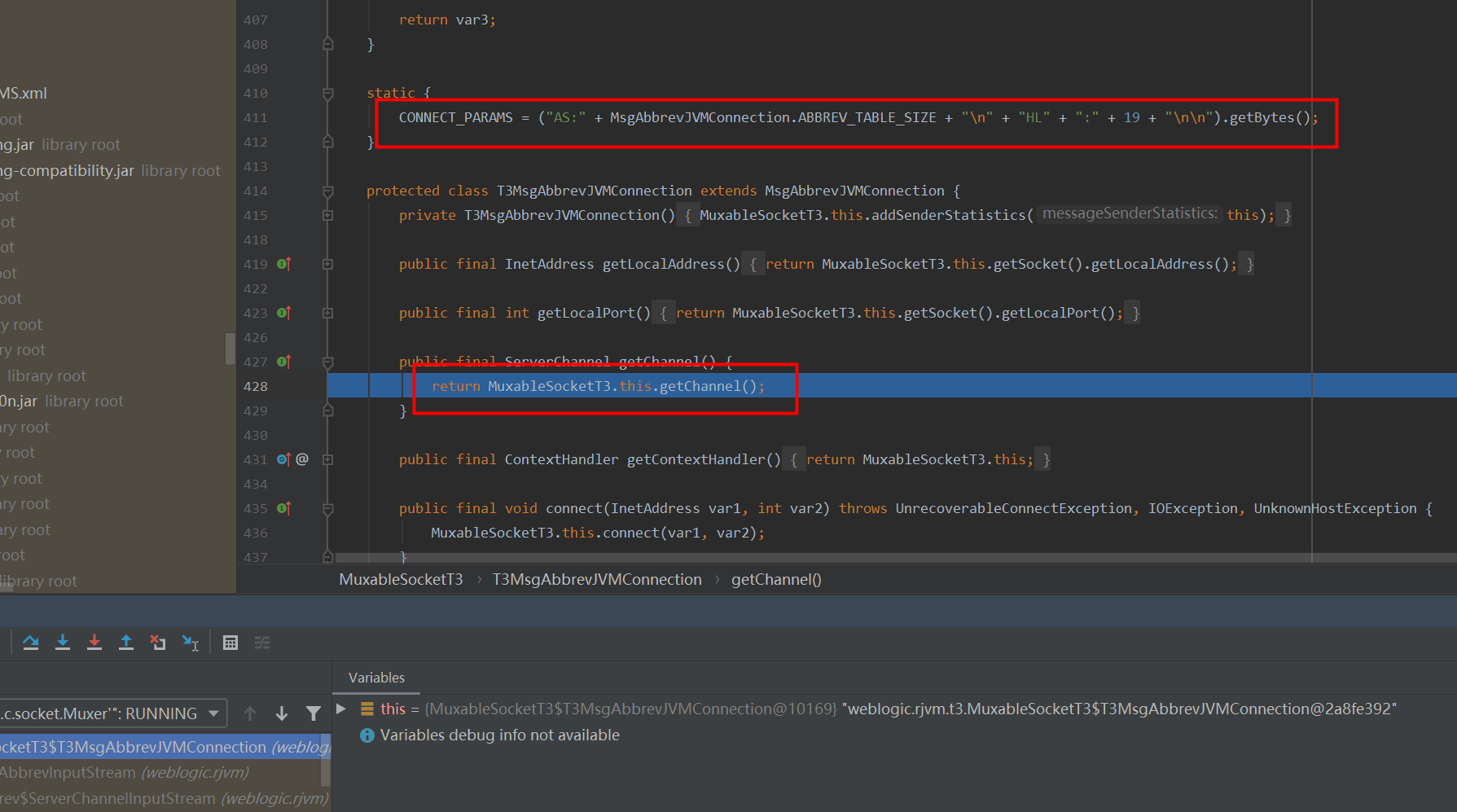Click 'return var3;' on line 407
Viewport: 1457px width, 812px height.
click(447, 20)
